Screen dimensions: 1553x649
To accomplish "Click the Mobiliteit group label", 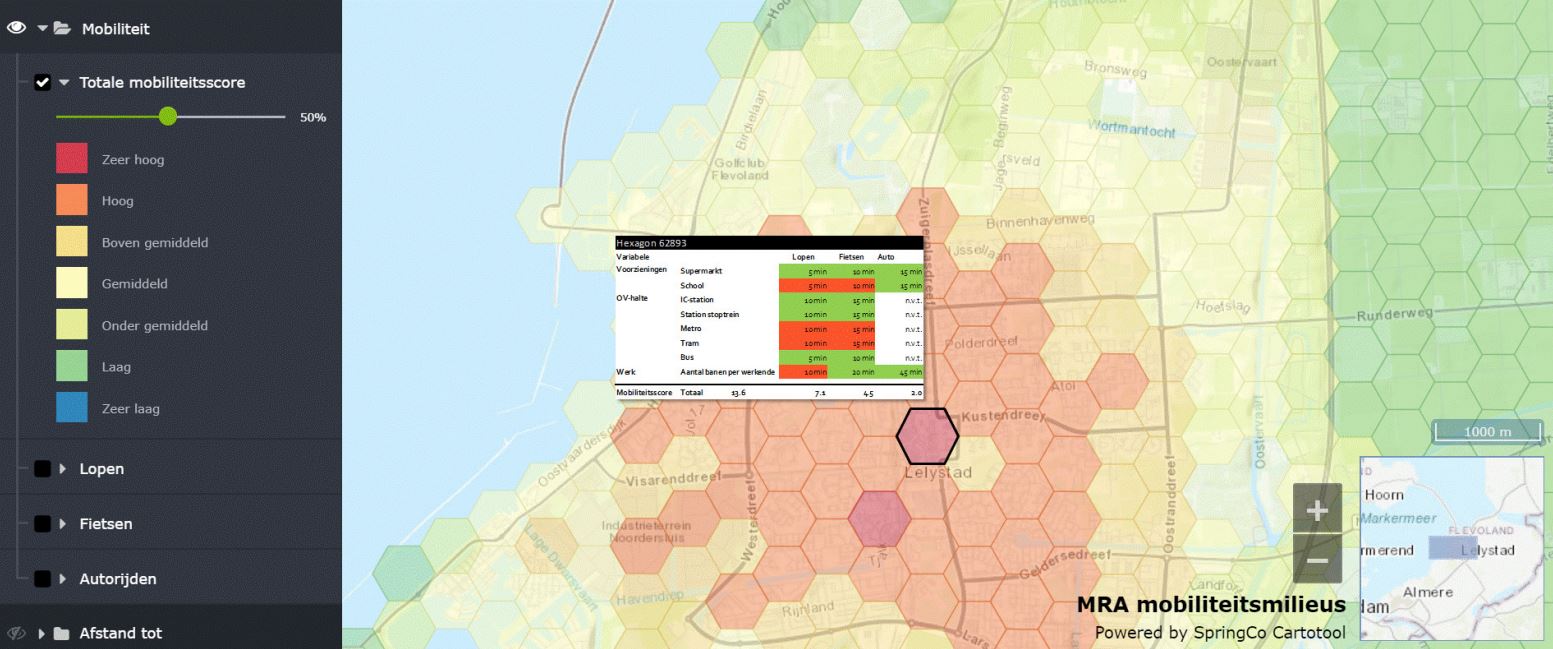I will click(x=116, y=29).
